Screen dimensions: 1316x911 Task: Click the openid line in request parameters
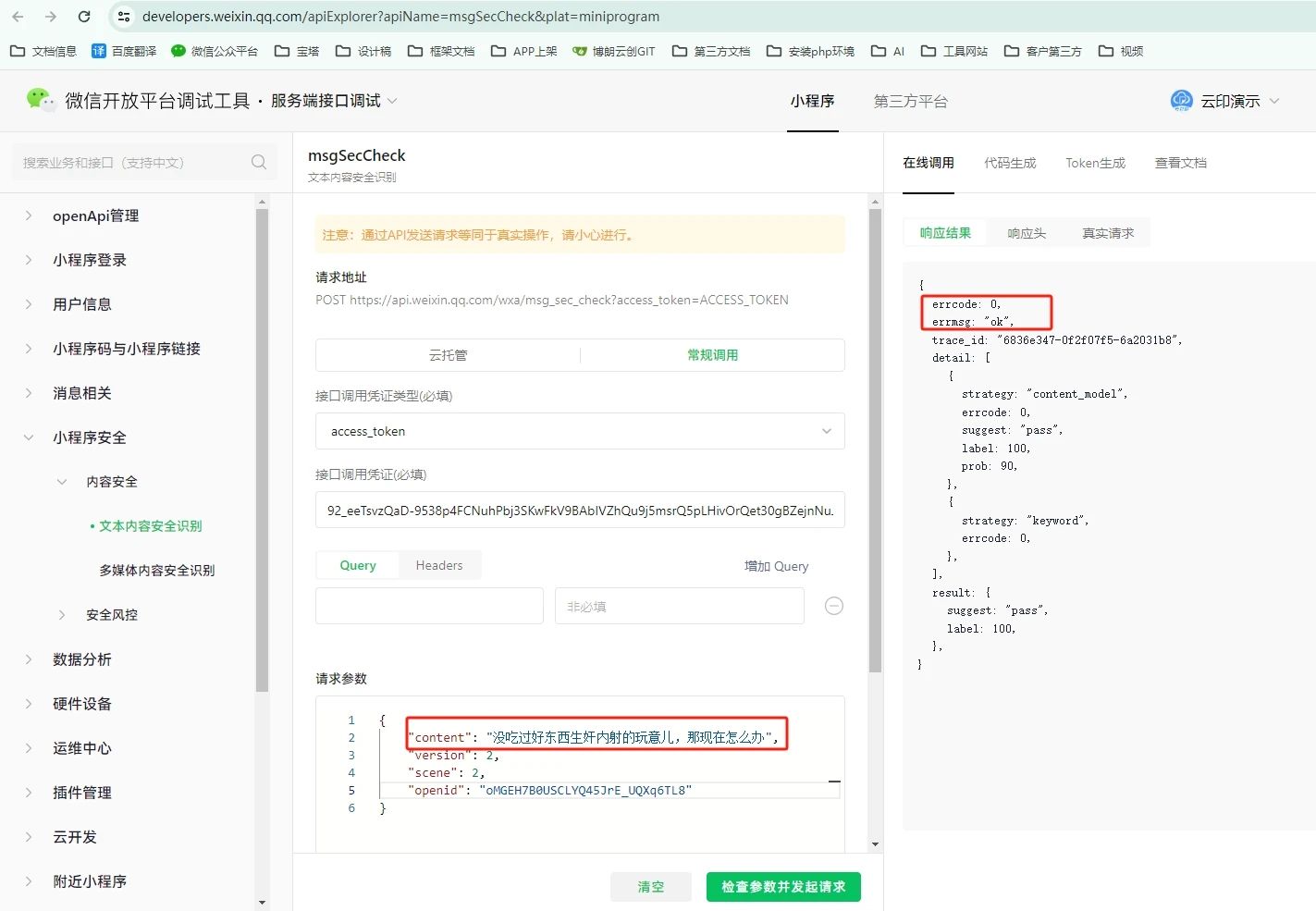tap(549, 791)
